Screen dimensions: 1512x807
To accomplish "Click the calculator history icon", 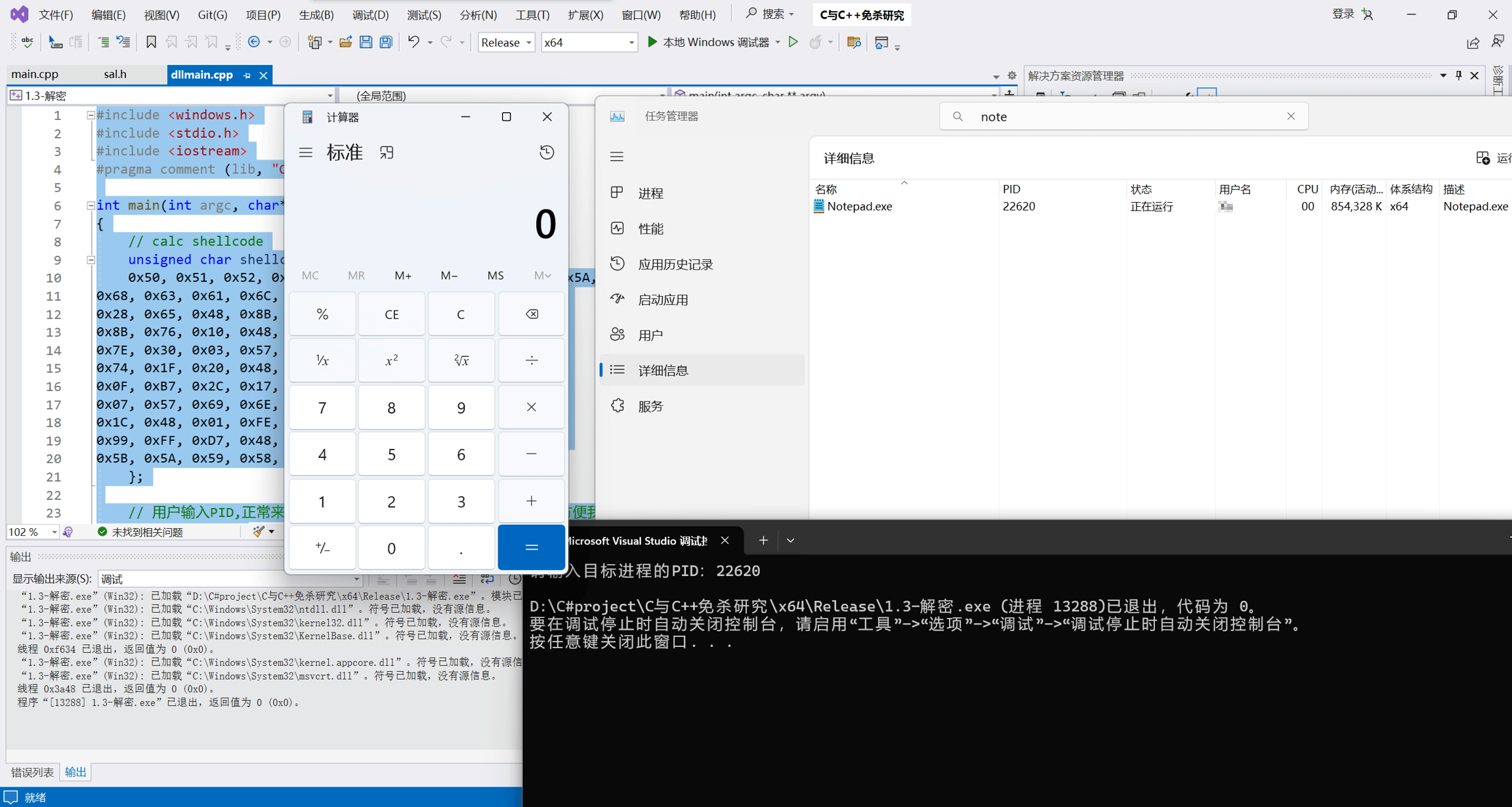I will [547, 152].
